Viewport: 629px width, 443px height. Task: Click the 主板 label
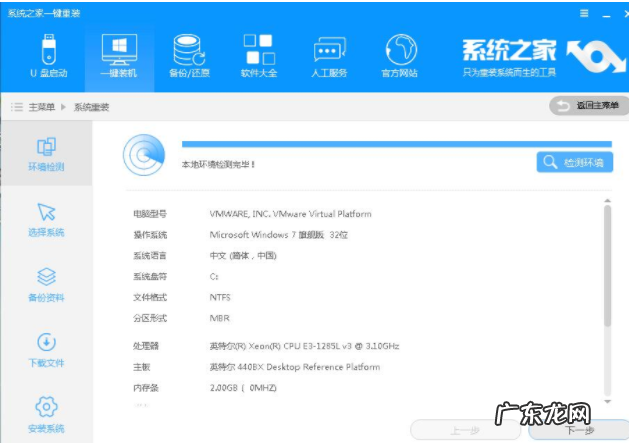click(141, 367)
